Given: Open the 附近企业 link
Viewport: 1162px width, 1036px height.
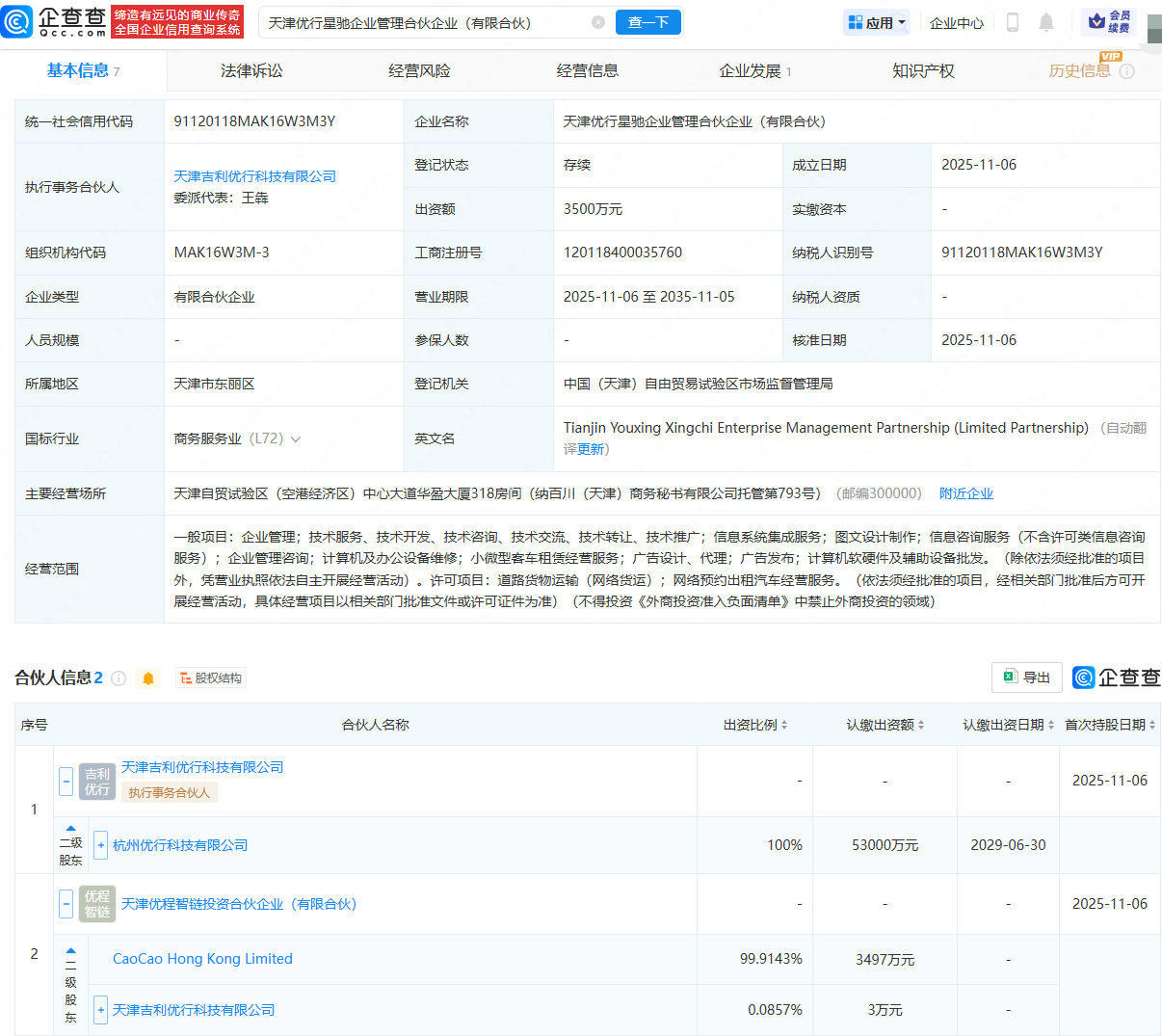Looking at the screenshot, I should (965, 493).
